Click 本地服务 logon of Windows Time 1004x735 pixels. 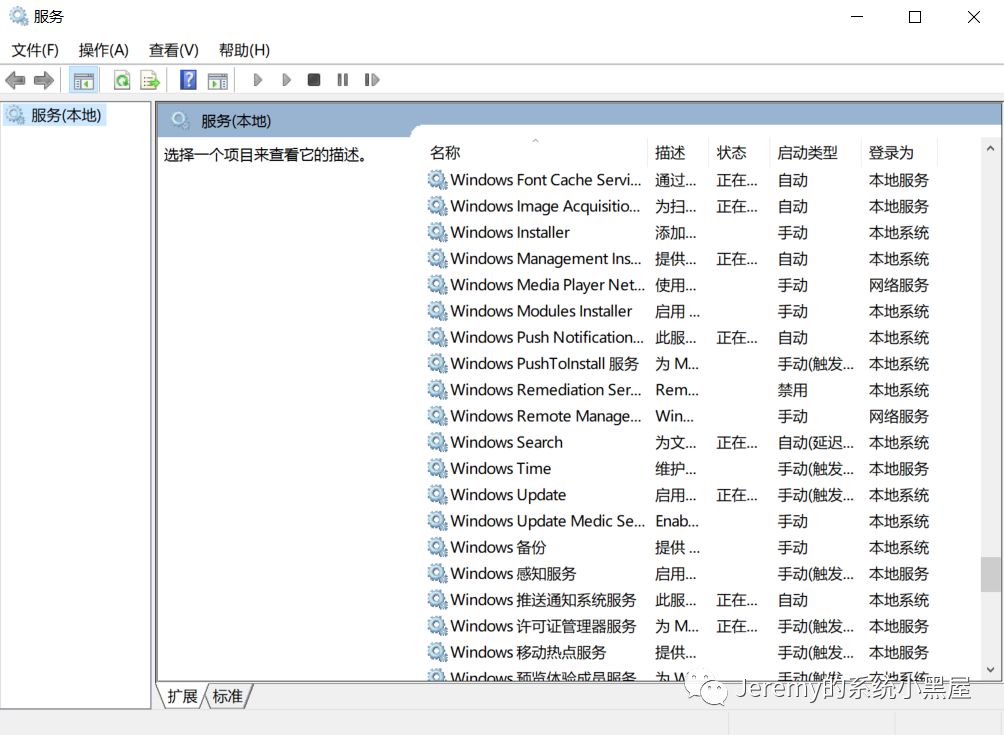click(898, 469)
